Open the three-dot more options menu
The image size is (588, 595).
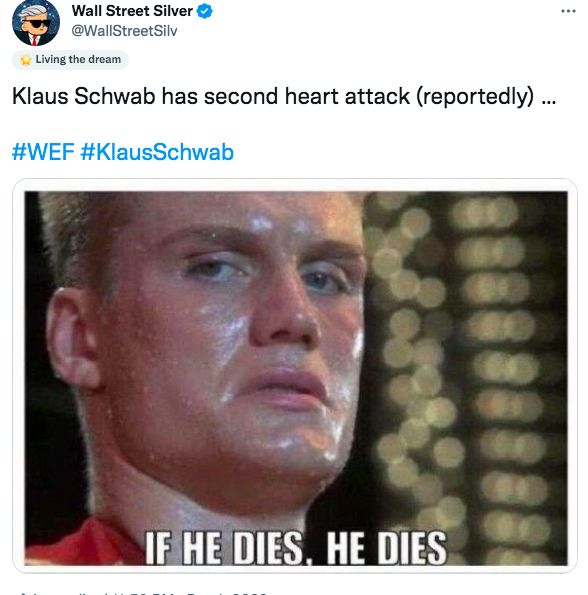click(568, 11)
